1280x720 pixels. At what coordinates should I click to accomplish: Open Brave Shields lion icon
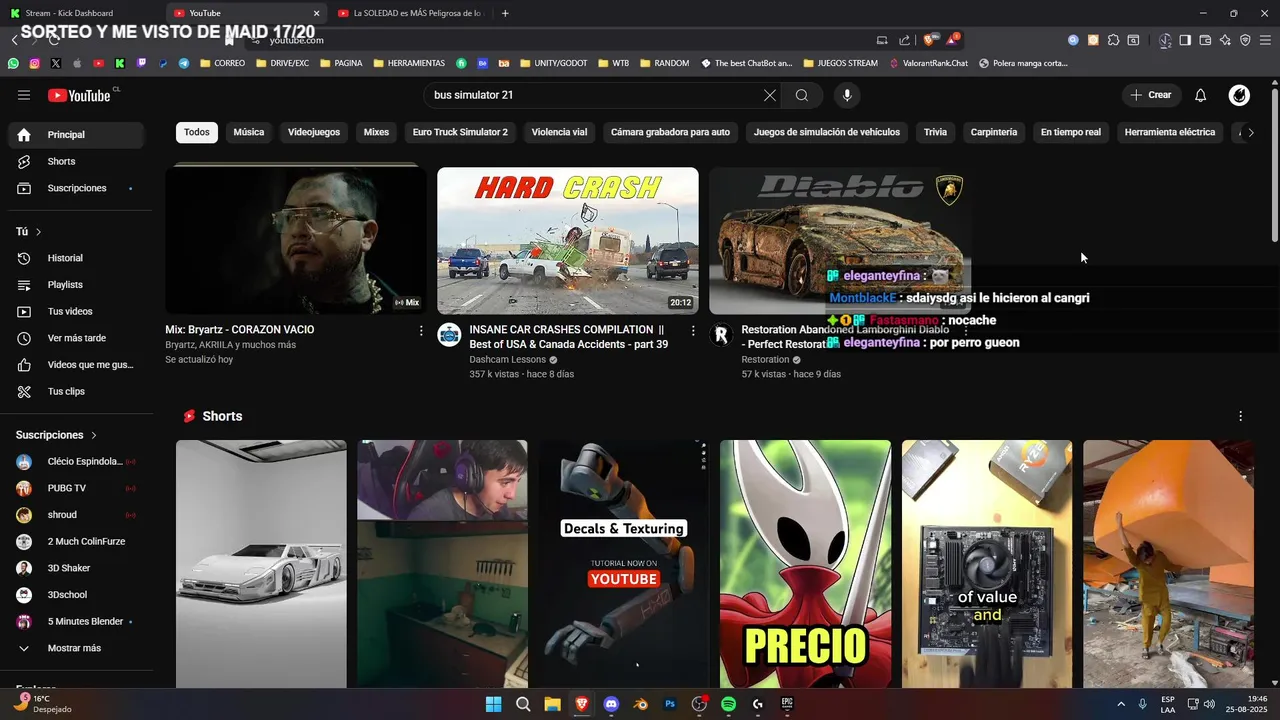pyautogui.click(x=930, y=40)
